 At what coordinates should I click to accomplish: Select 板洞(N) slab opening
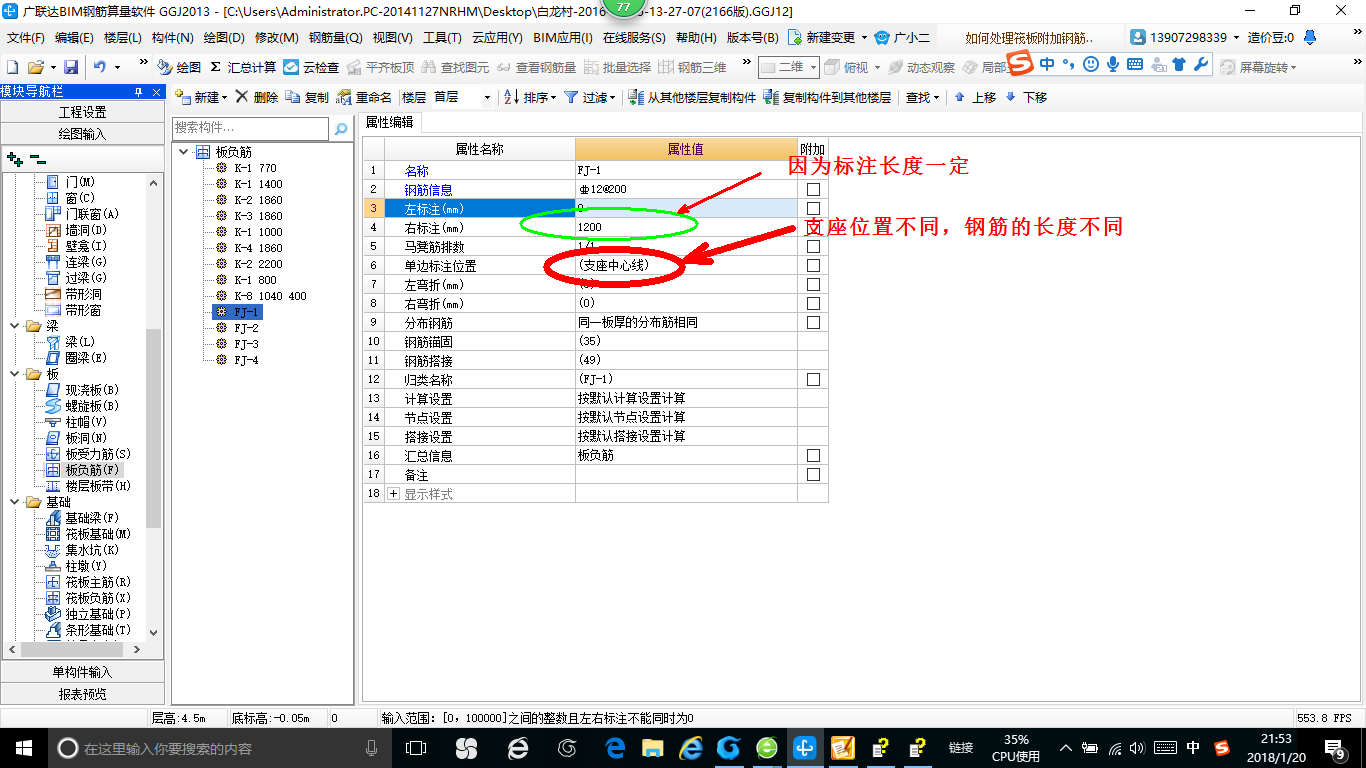(x=77, y=438)
